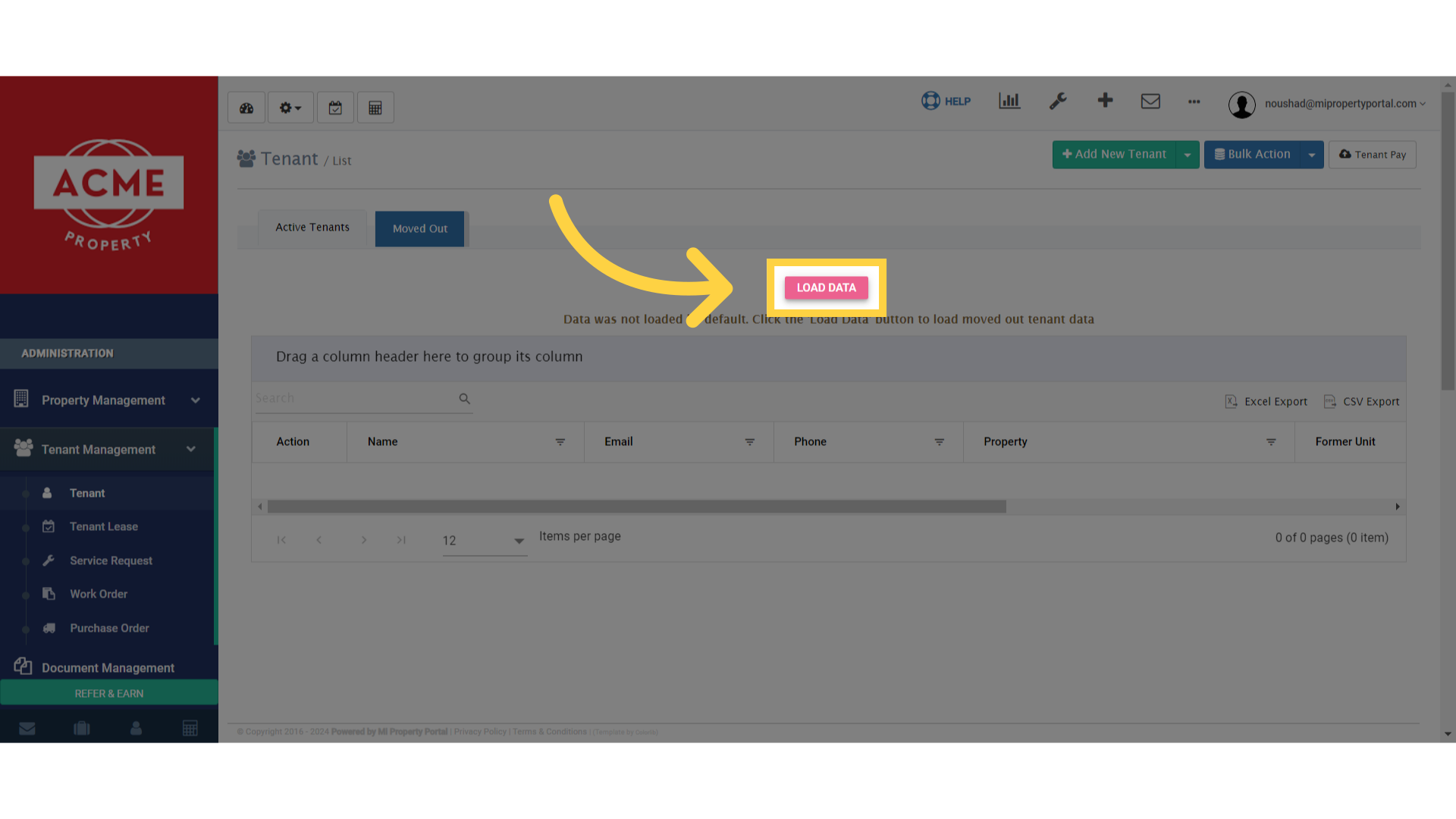Open the HELP lifebuoy link

point(946,101)
